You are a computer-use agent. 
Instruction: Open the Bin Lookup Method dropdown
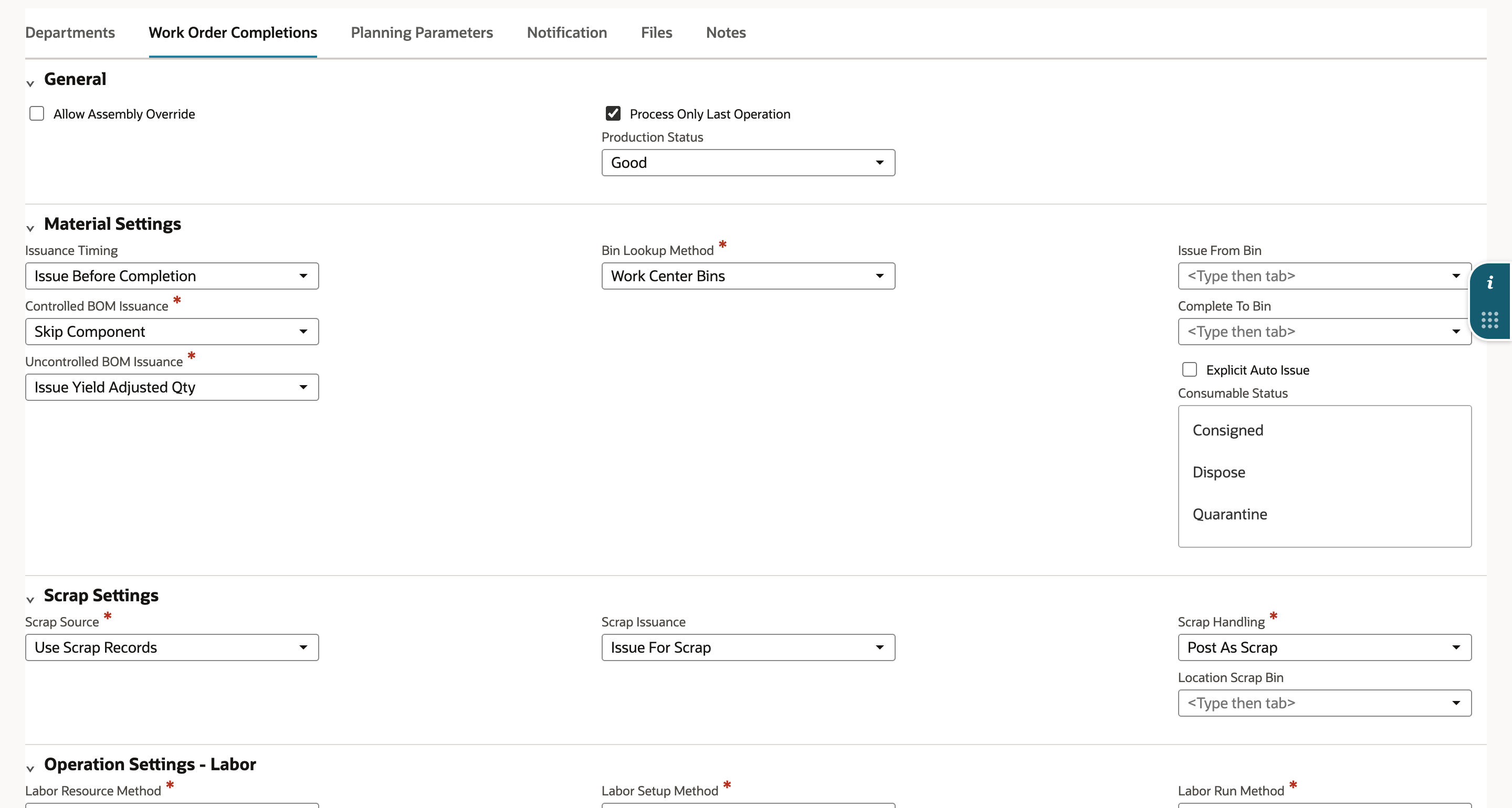[x=748, y=276]
